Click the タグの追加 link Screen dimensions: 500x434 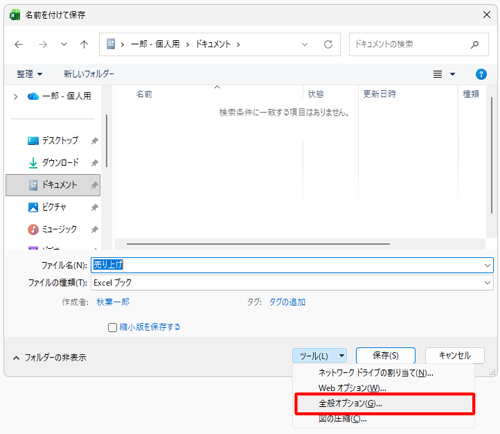[287, 302]
